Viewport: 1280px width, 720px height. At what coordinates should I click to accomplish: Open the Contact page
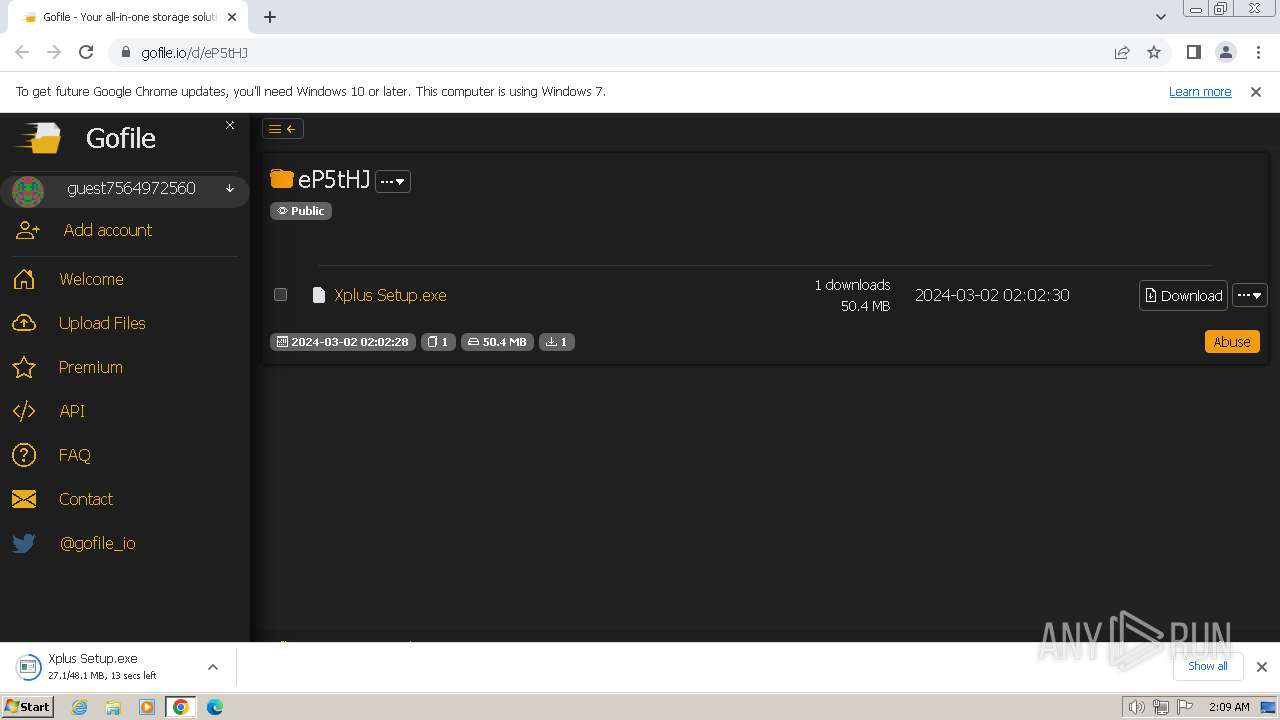(86, 499)
